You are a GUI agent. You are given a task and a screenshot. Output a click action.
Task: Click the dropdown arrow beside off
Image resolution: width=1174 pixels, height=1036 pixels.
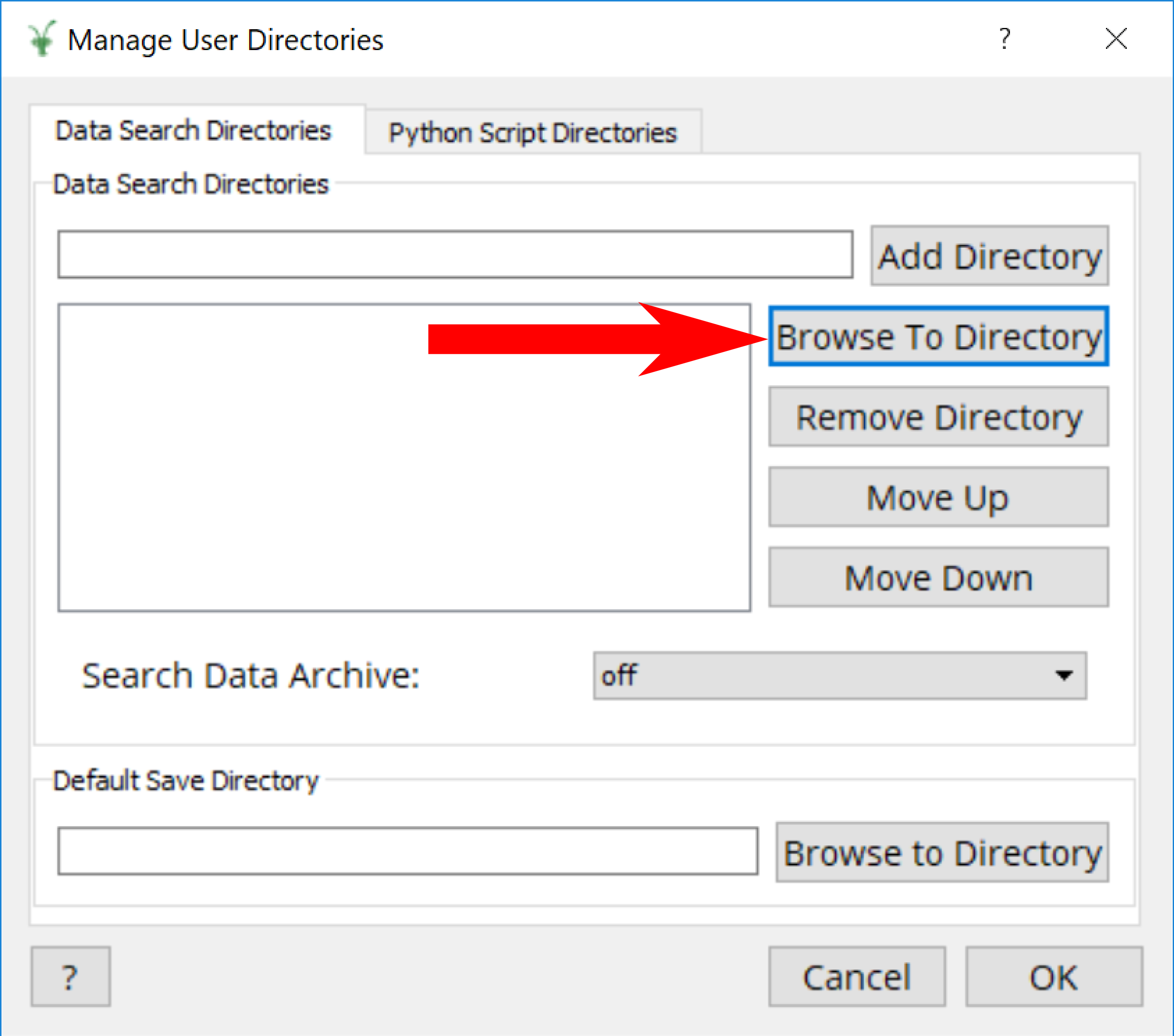[x=1064, y=676]
